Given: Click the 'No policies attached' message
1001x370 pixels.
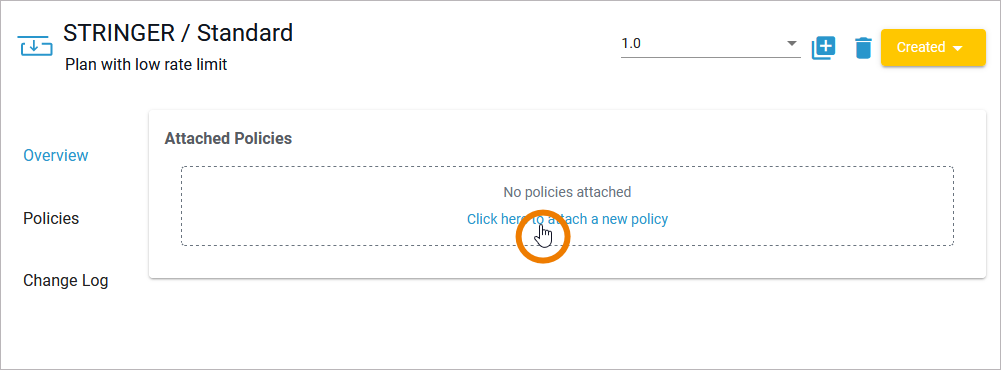Looking at the screenshot, I should [x=567, y=192].
